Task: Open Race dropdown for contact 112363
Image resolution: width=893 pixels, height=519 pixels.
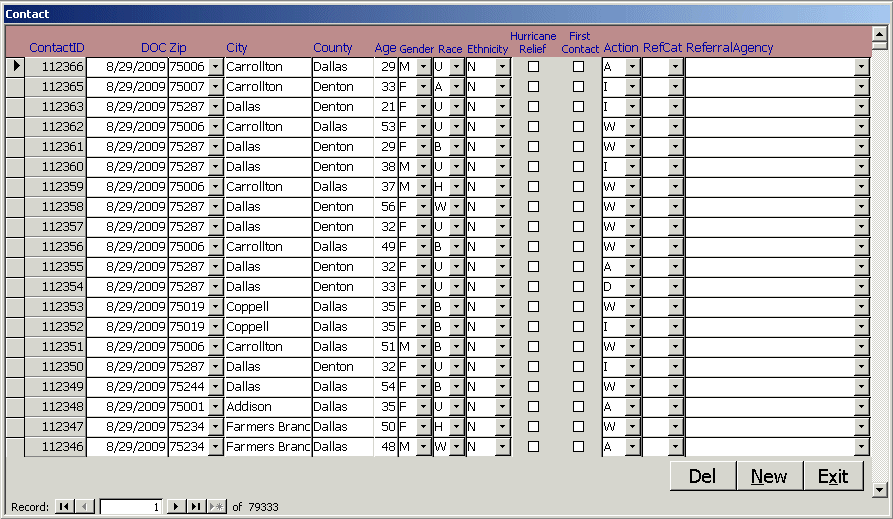Action: (x=457, y=107)
